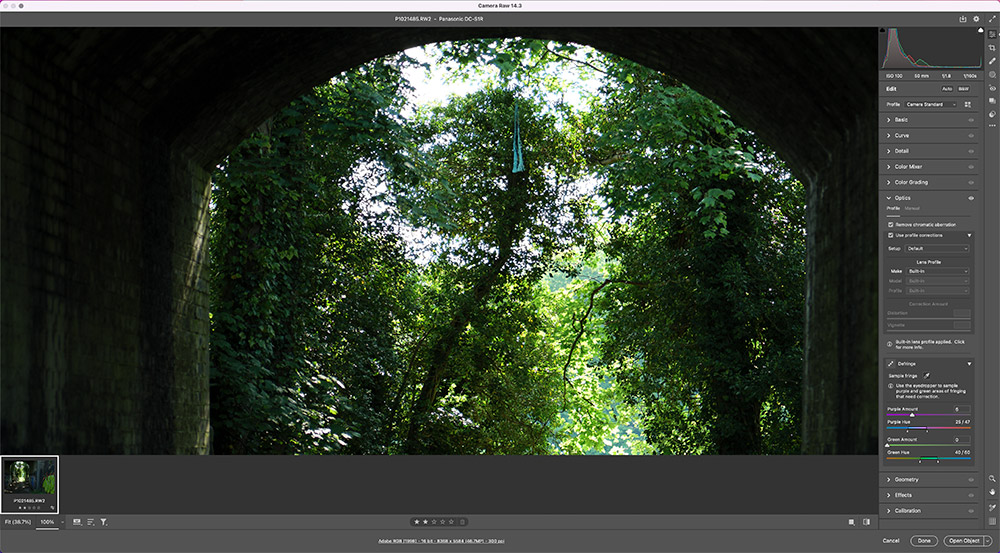Pick the Sample fringe eyedropper
The width and height of the screenshot is (1000, 553).
(x=927, y=376)
